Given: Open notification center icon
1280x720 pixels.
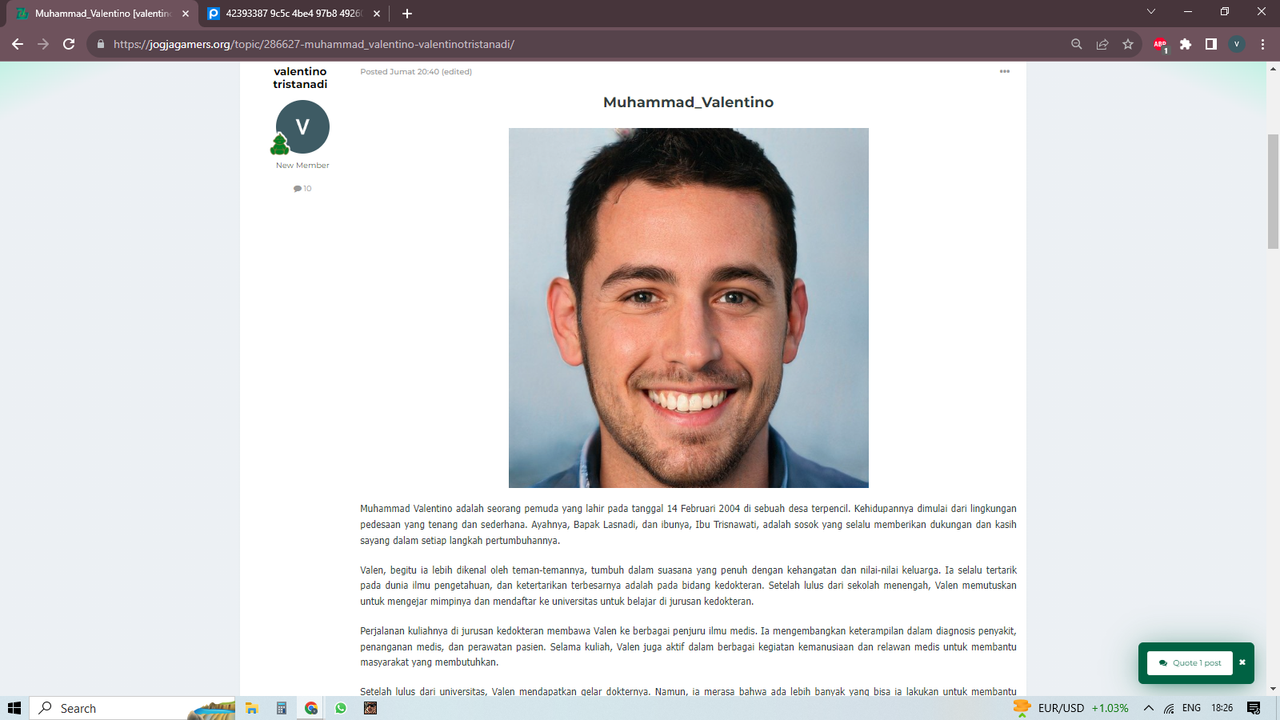Looking at the screenshot, I should pyautogui.click(x=1254, y=708).
